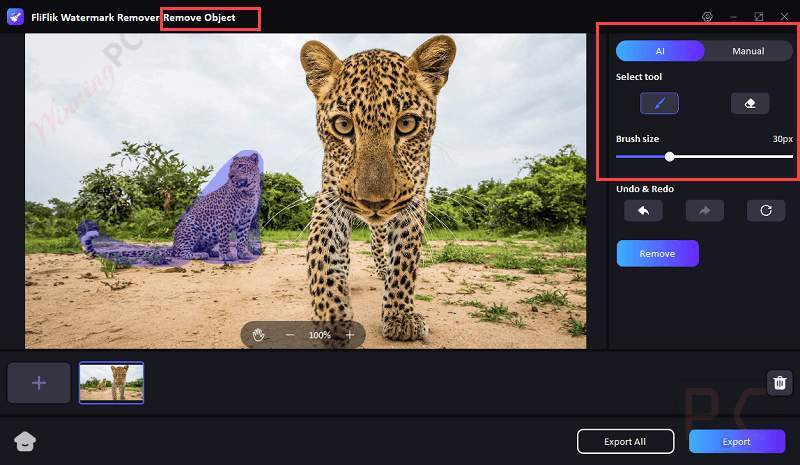Delete image with the trash icon
Screen dimensions: 800x465
780,382
